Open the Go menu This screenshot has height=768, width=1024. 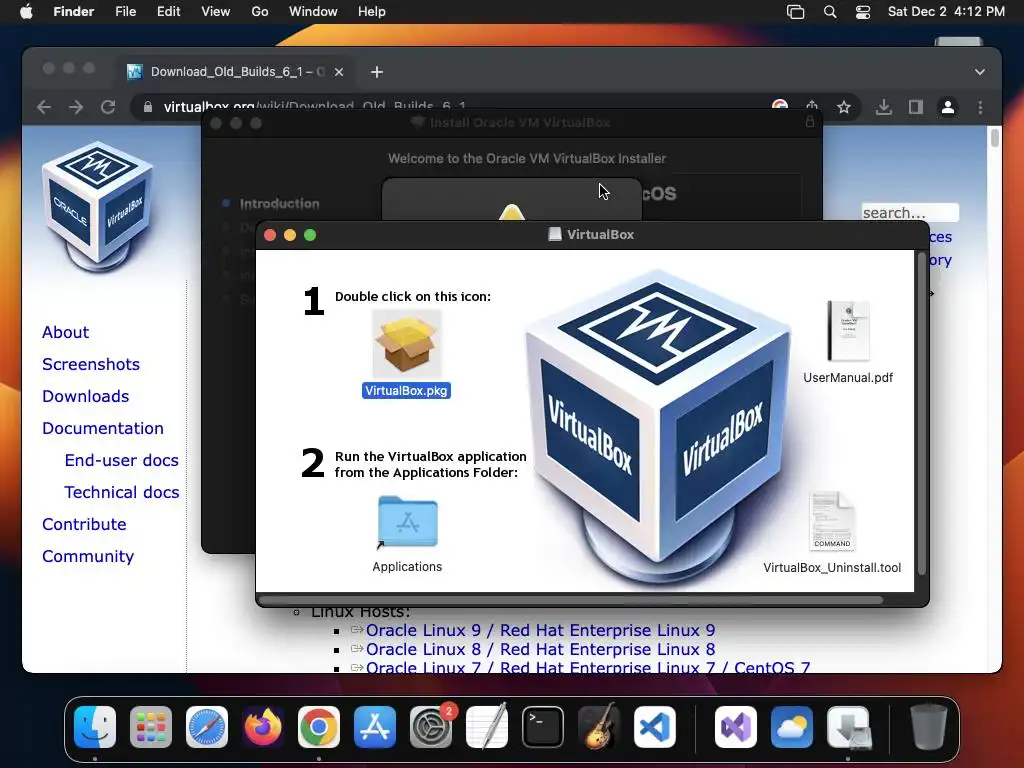(x=260, y=12)
